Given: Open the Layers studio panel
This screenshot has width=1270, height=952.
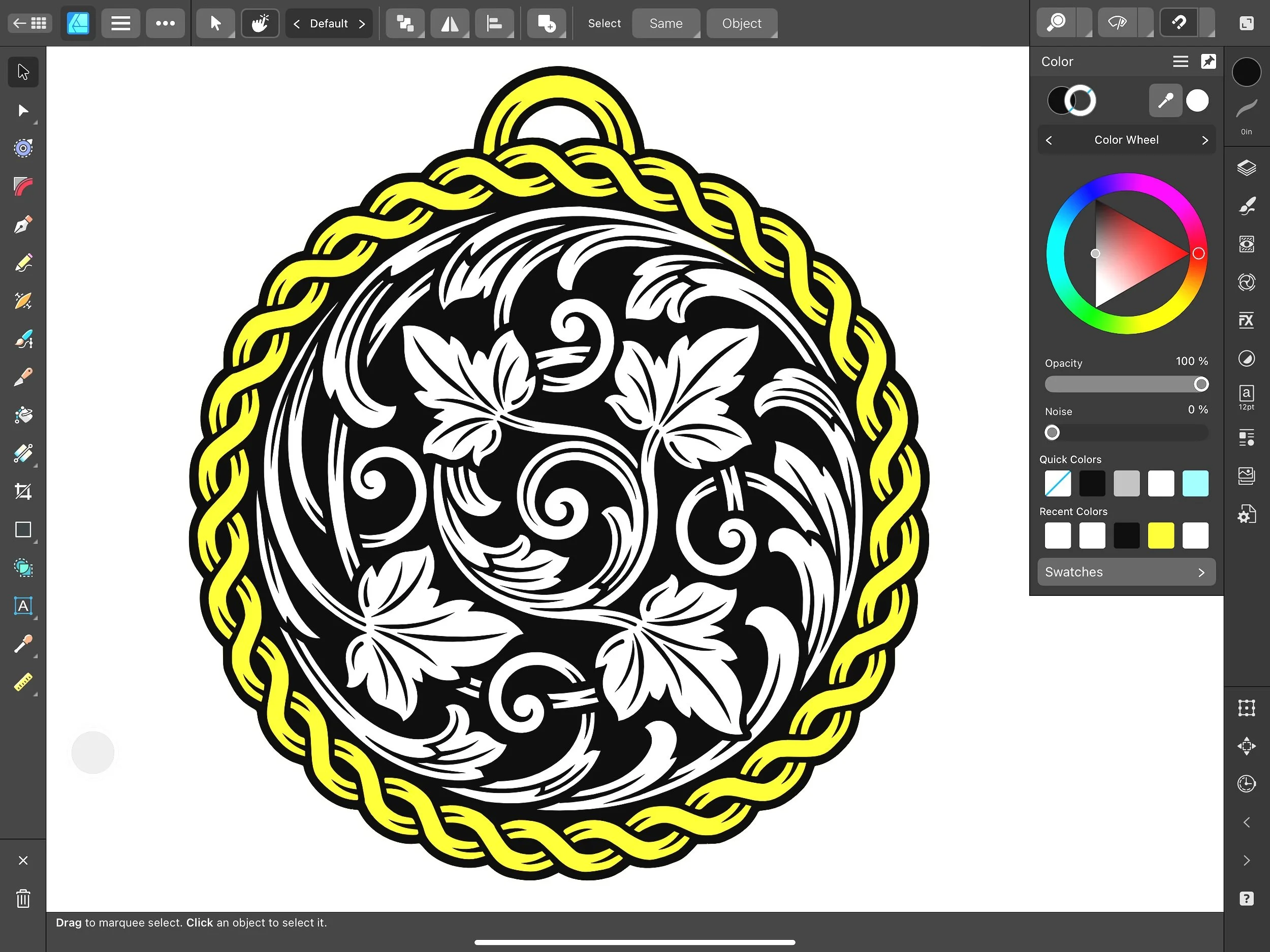Looking at the screenshot, I should tap(1246, 168).
